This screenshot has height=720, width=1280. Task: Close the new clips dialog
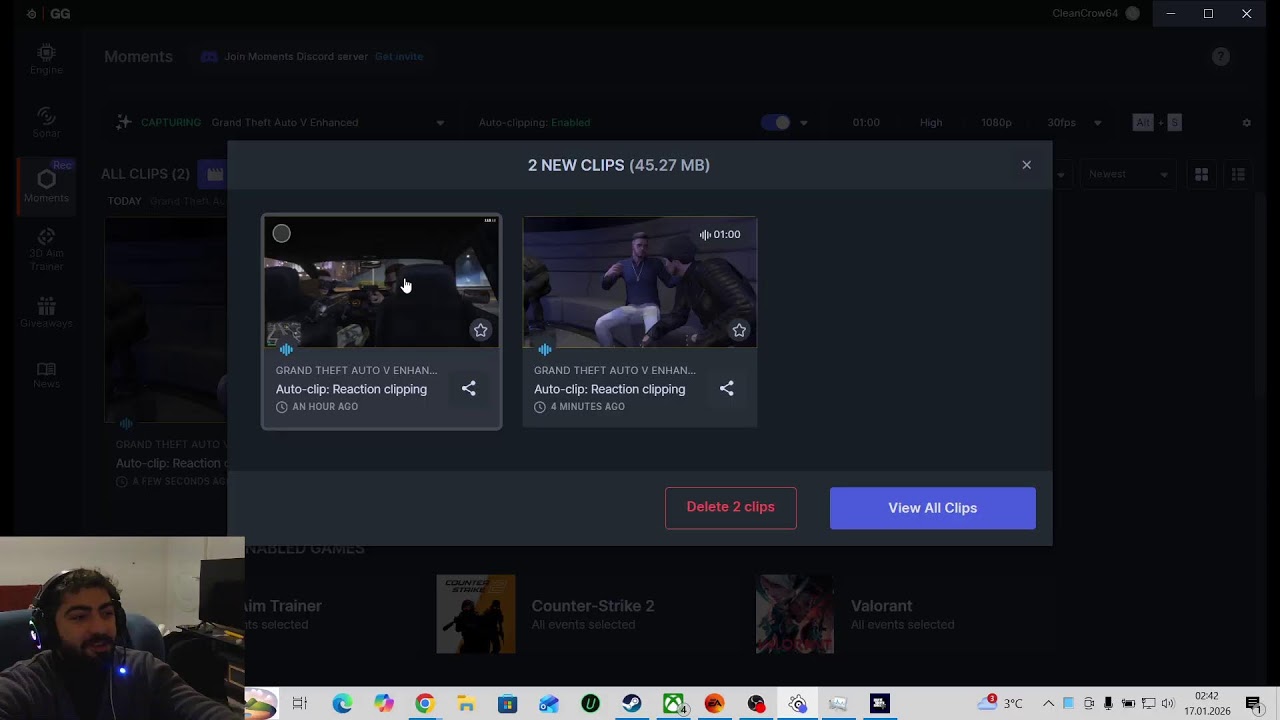pyautogui.click(x=1026, y=165)
